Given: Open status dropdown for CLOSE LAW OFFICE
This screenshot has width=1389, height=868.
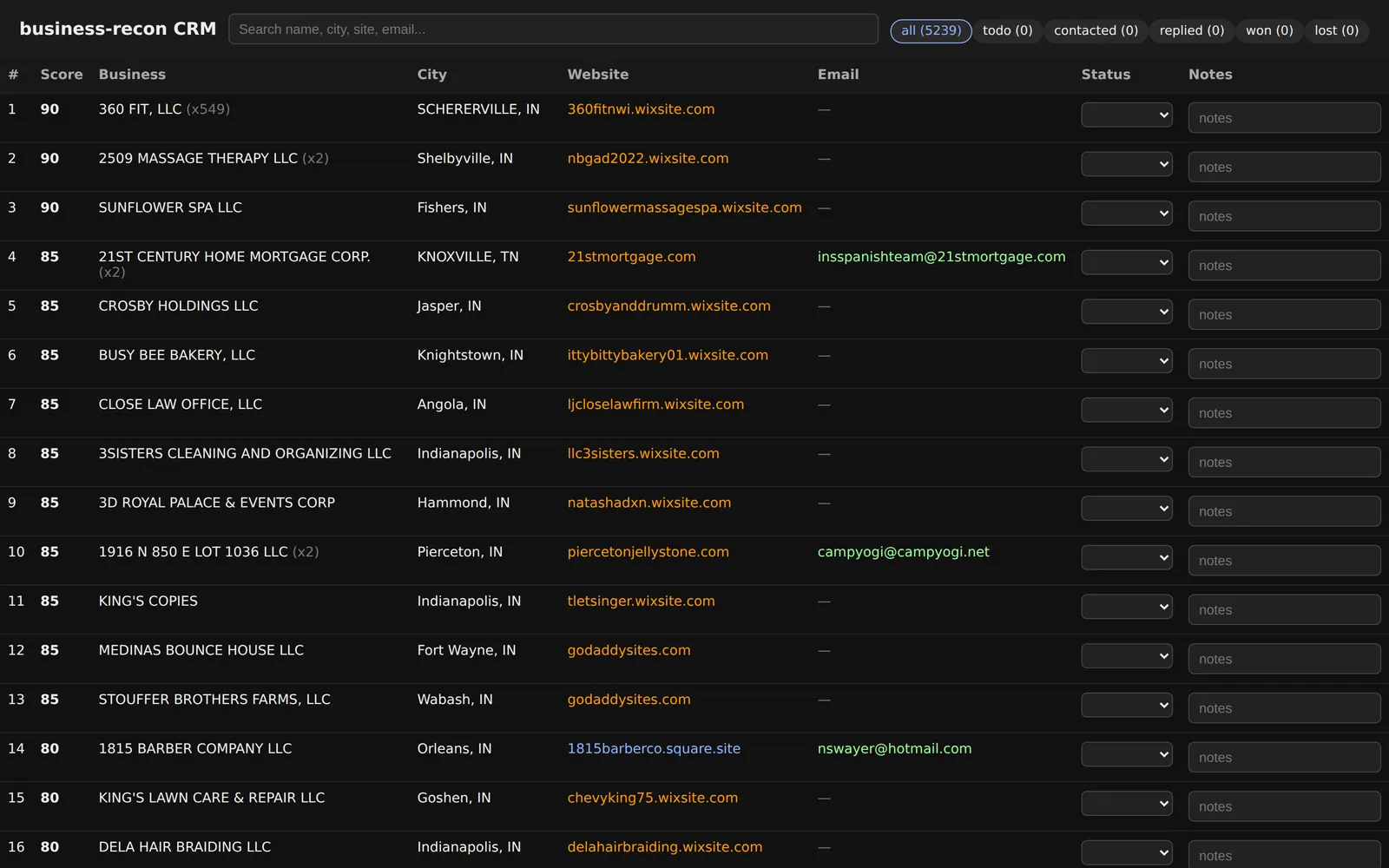Looking at the screenshot, I should (x=1127, y=410).
